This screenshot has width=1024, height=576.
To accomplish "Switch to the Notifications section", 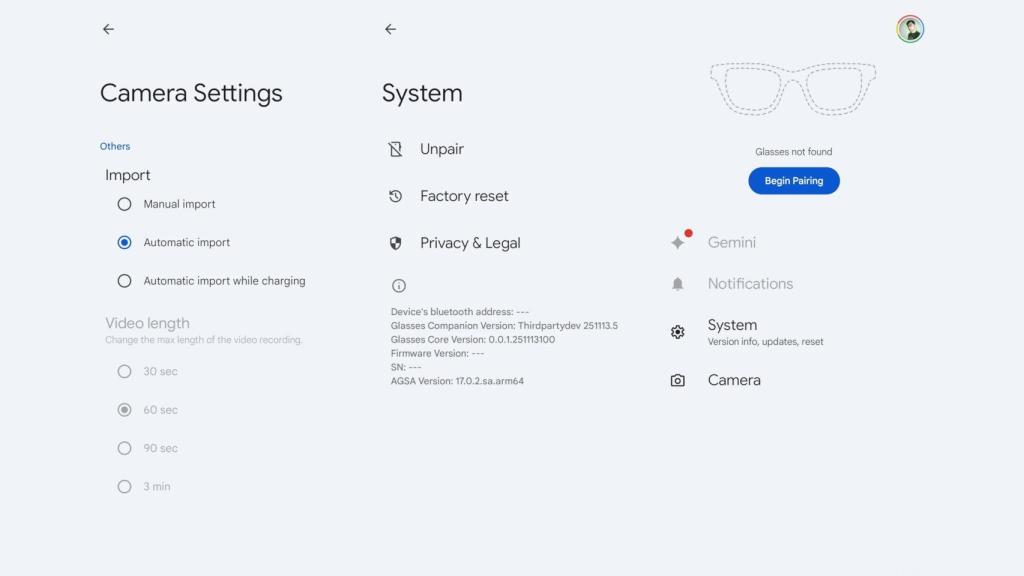I will 750,284.
